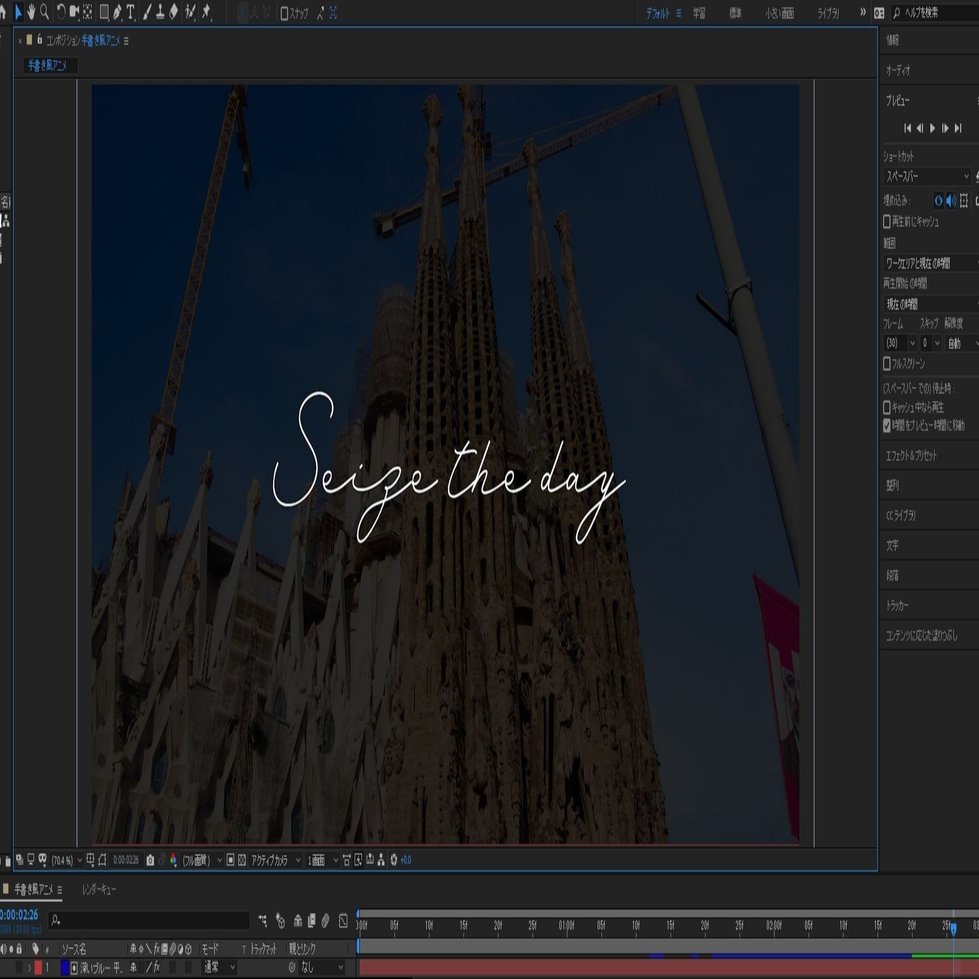This screenshot has height=979, width=979.
Task: Switch to 標準 workspace
Action: [x=735, y=13]
